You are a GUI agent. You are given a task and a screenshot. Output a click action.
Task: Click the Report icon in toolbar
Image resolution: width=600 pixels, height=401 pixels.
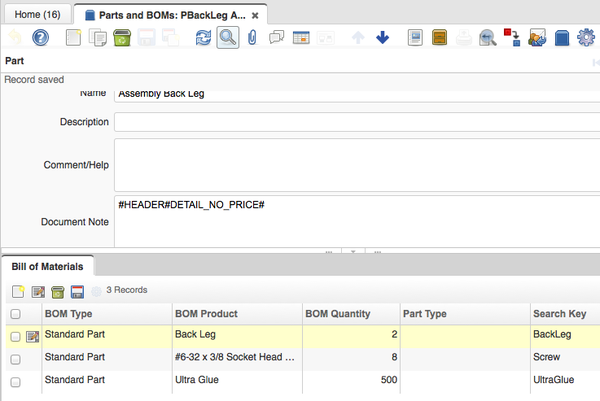tap(416, 38)
